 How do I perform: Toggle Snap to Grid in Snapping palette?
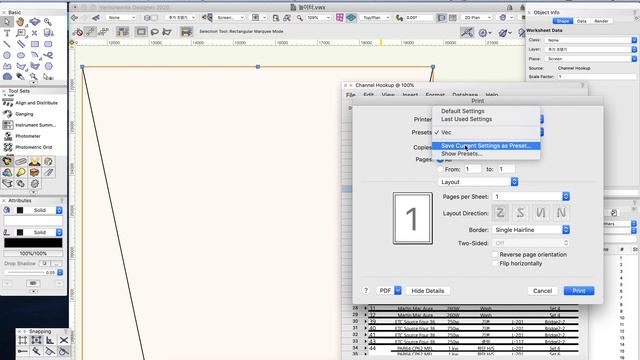22,340
